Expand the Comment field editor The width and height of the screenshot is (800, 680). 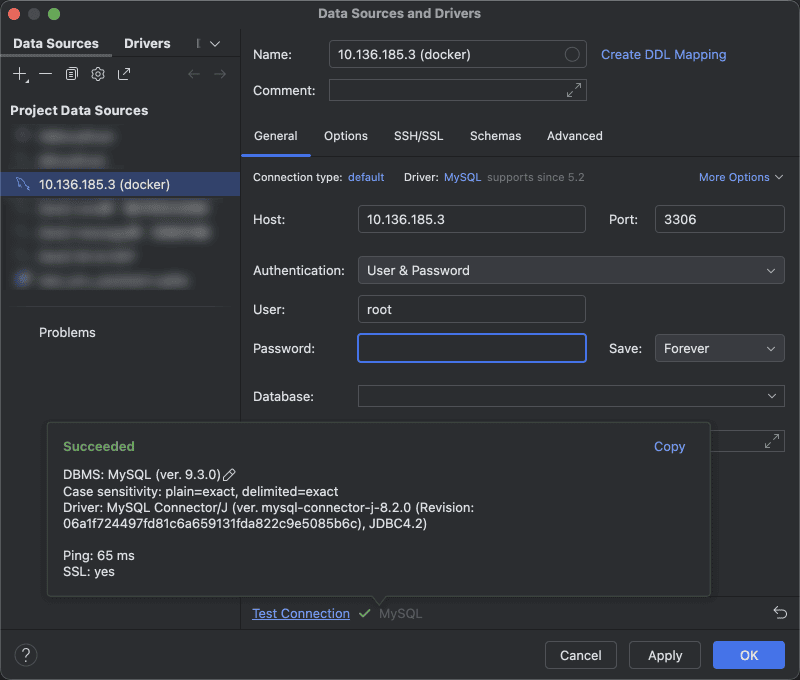[574, 90]
